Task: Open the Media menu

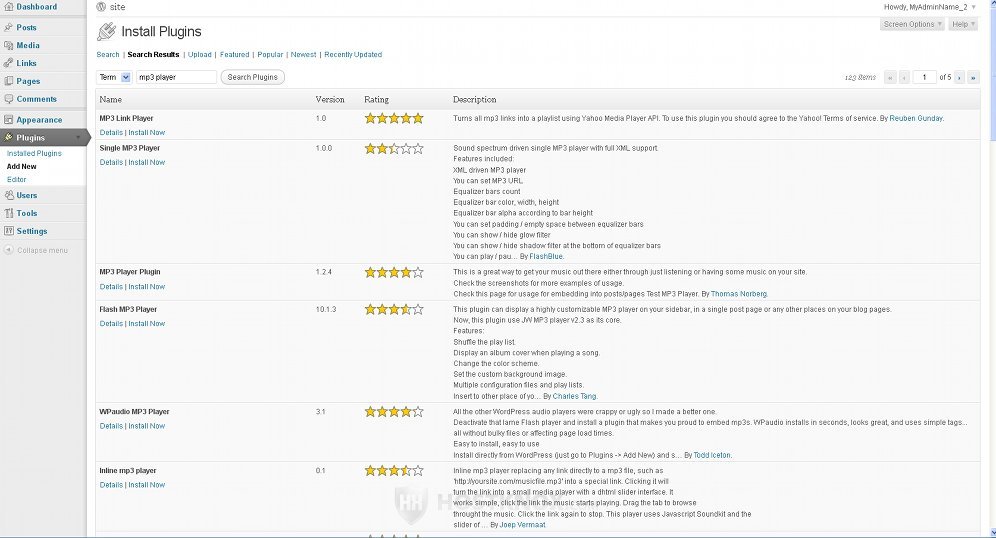Action: [x=27, y=45]
